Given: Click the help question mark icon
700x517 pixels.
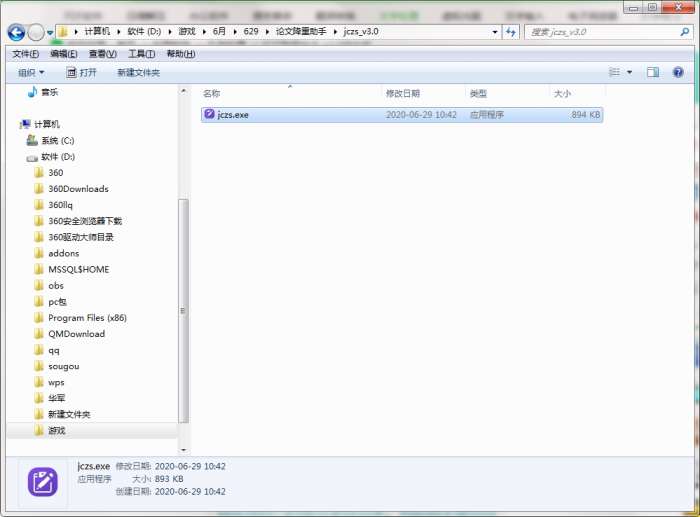Looking at the screenshot, I should (678, 72).
